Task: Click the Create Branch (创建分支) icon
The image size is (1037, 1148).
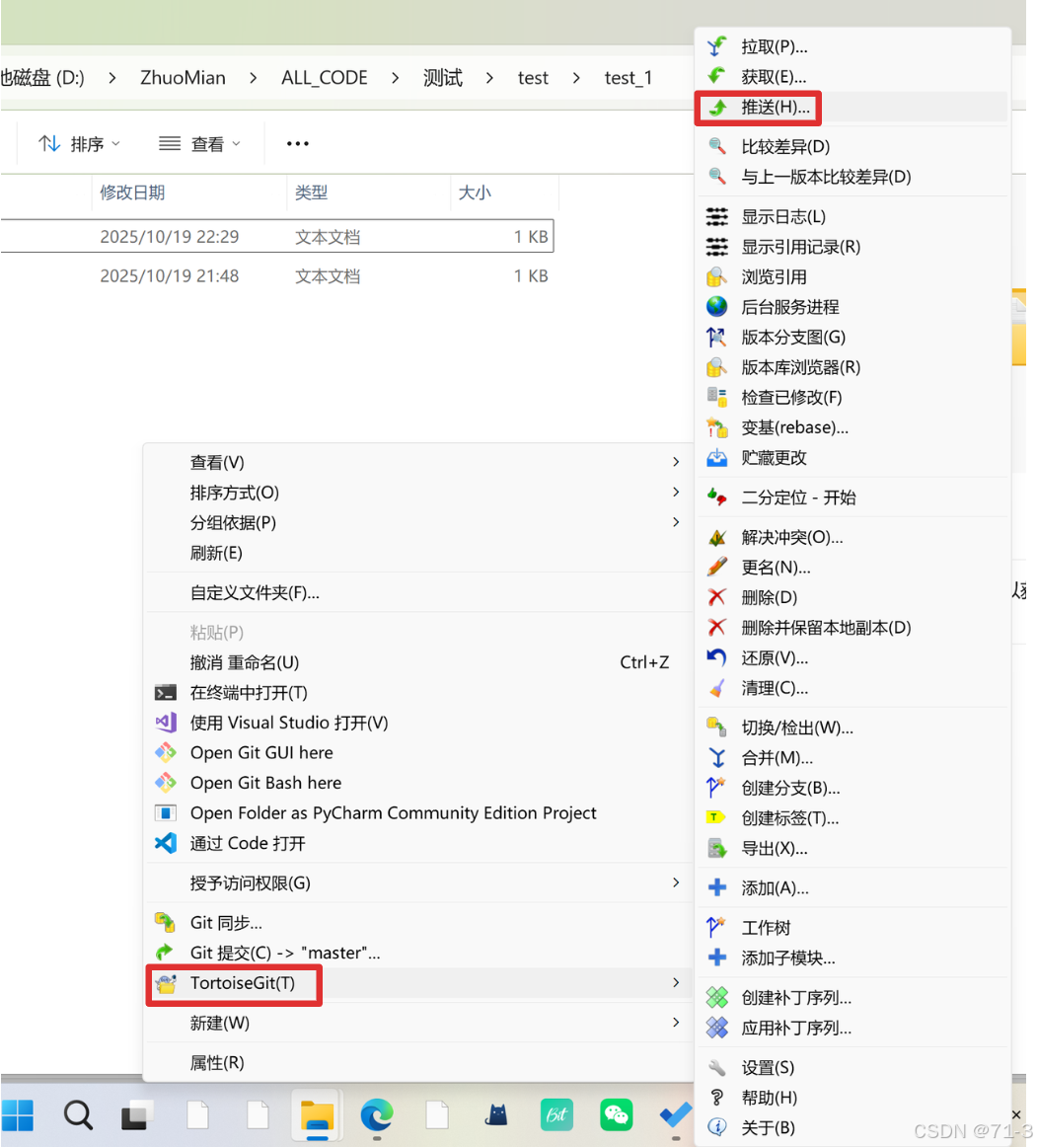Action: pyautogui.click(x=716, y=788)
